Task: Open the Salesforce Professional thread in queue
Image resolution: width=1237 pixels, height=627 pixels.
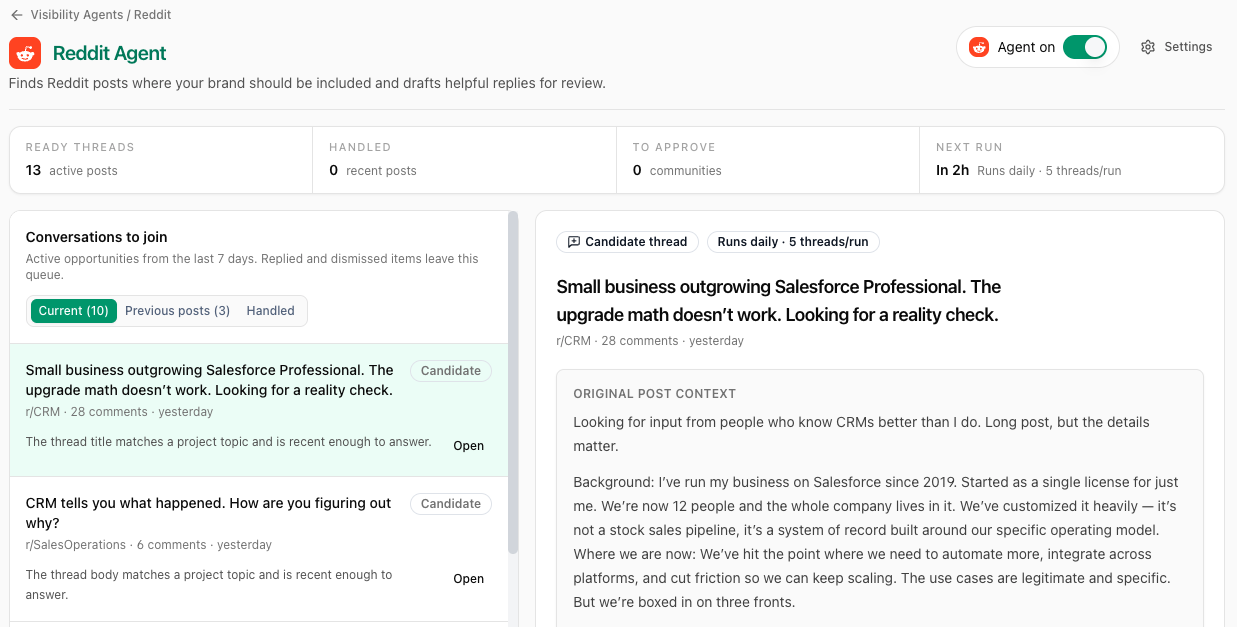Action: (x=468, y=446)
